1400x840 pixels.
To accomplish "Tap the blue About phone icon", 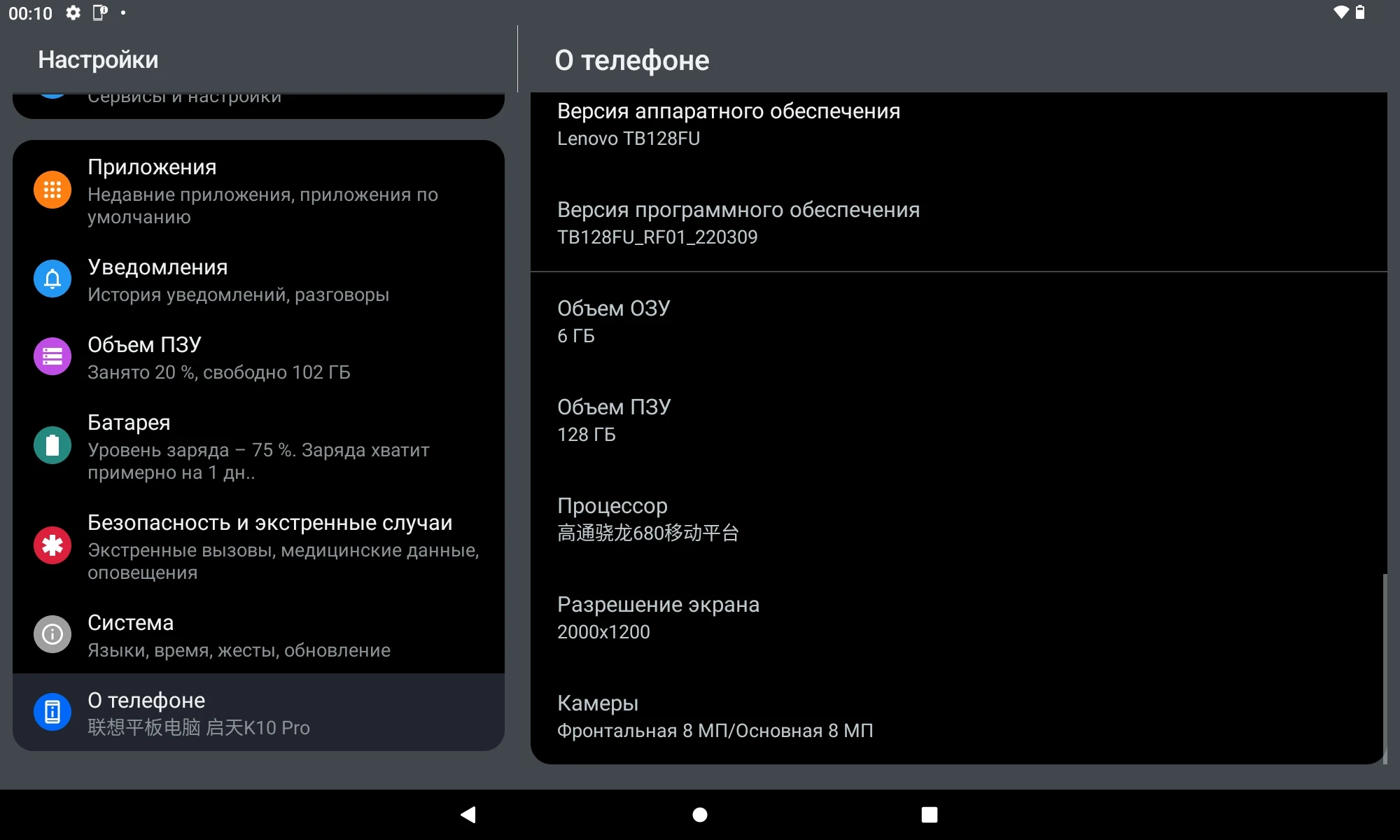I will [52, 713].
